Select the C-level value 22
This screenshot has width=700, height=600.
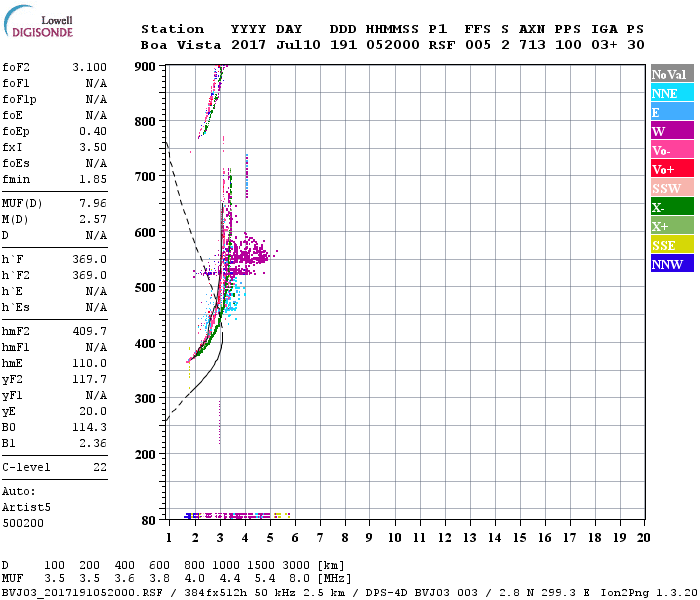click(100, 467)
